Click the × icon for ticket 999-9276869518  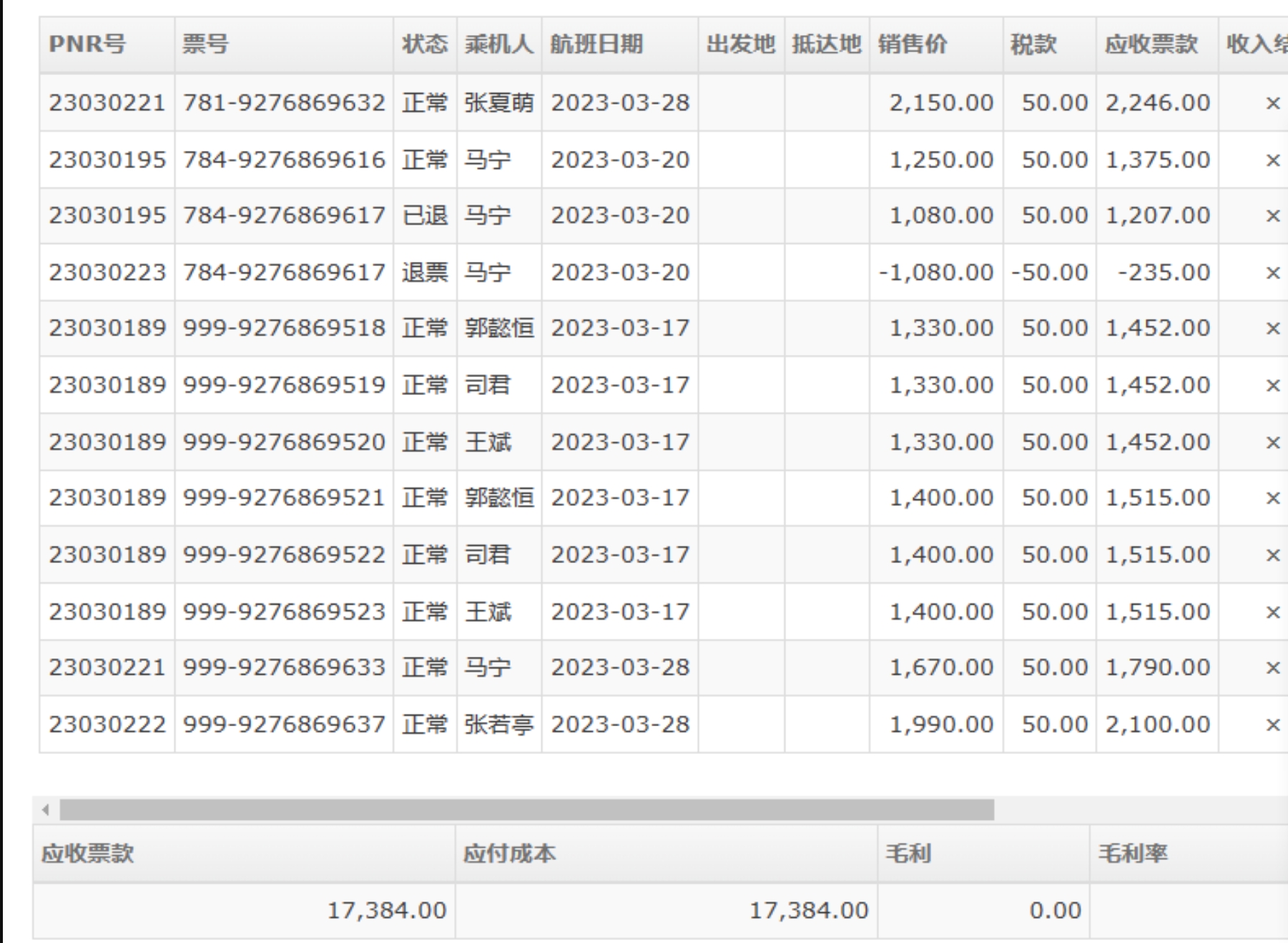(x=1272, y=328)
